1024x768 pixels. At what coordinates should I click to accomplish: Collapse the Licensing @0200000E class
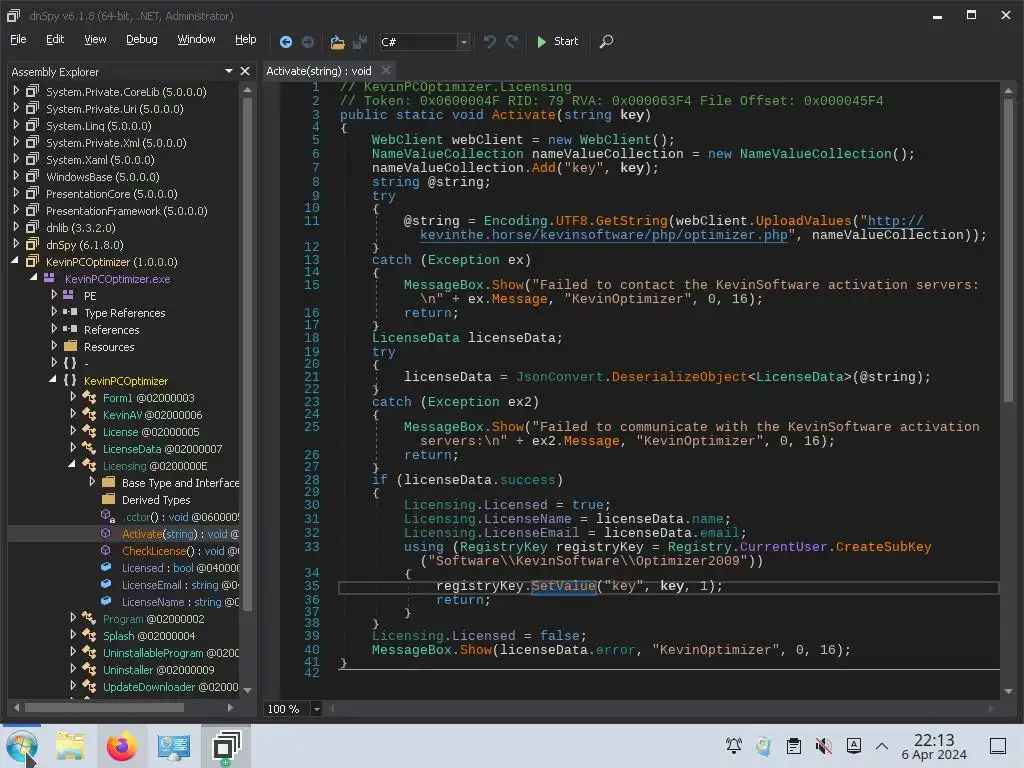pos(72,464)
